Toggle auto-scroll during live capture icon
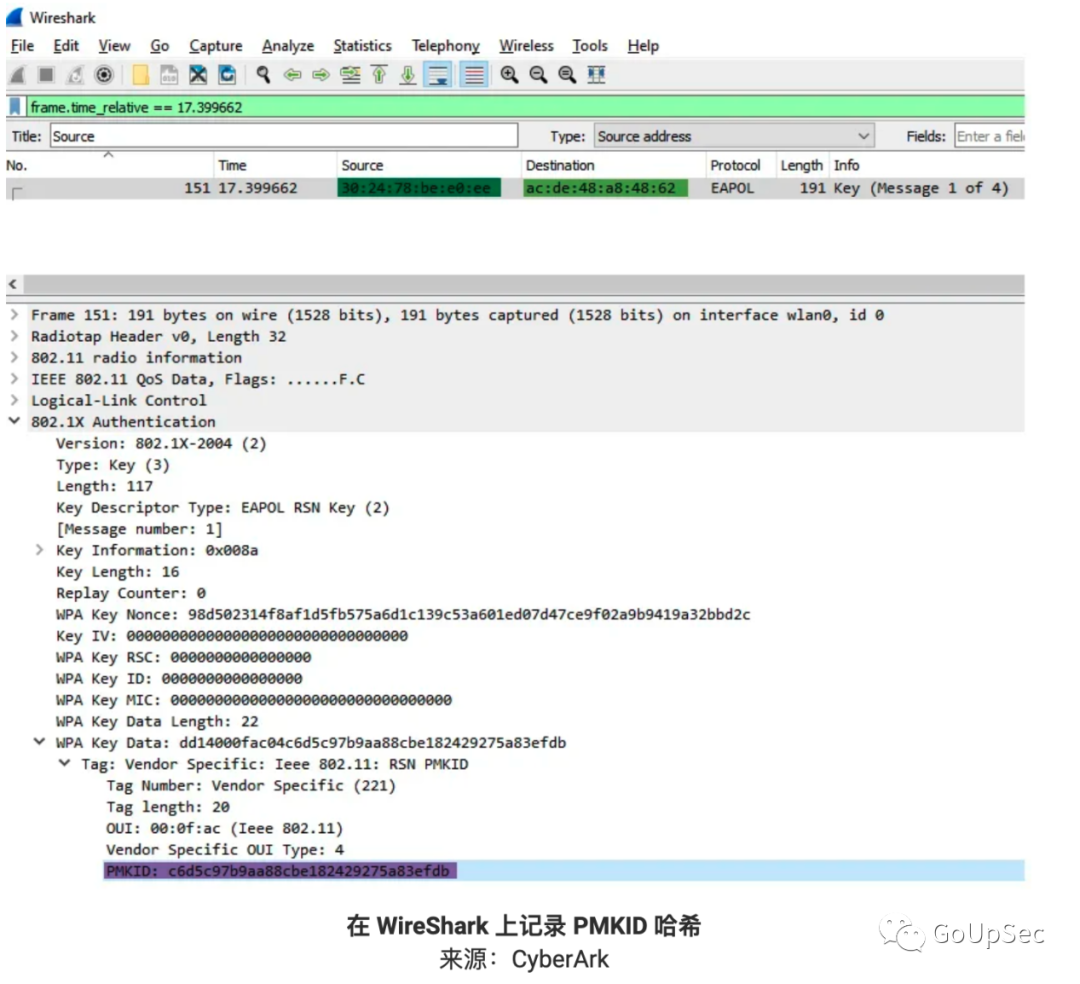This screenshot has height=984, width=1080. (438, 74)
